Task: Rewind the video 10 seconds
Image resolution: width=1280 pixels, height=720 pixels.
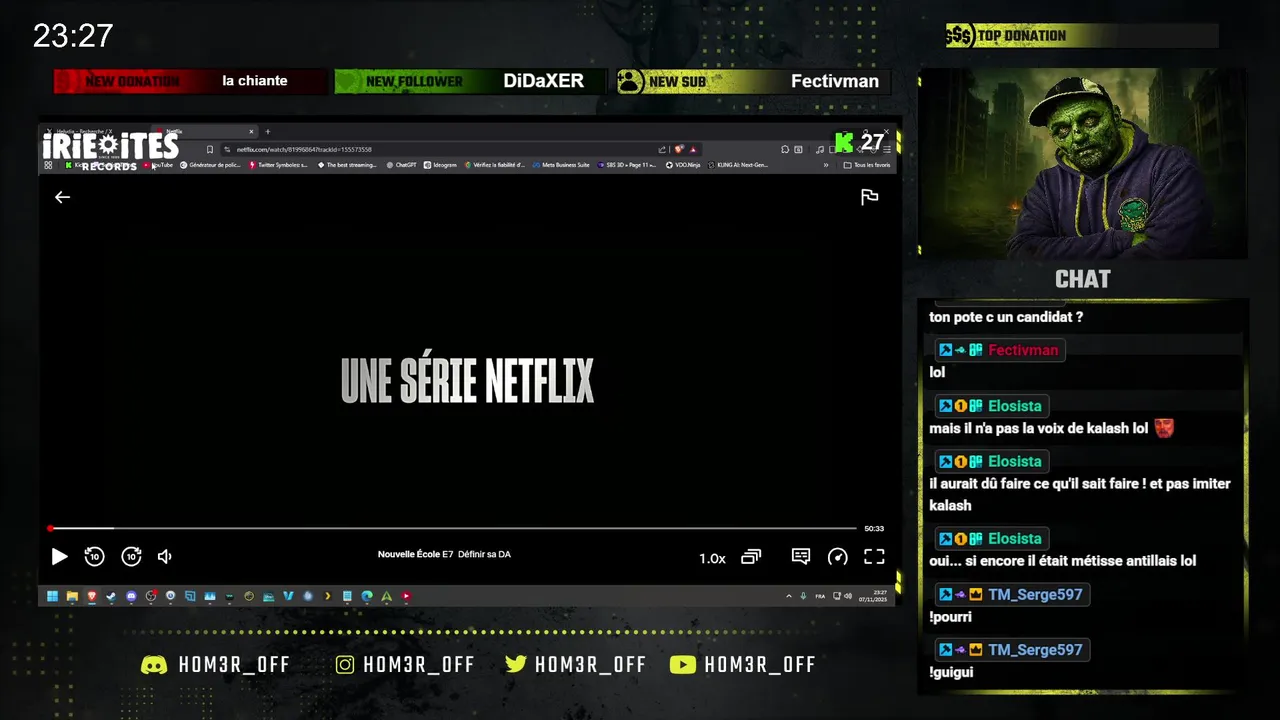Action: pyautogui.click(x=94, y=557)
